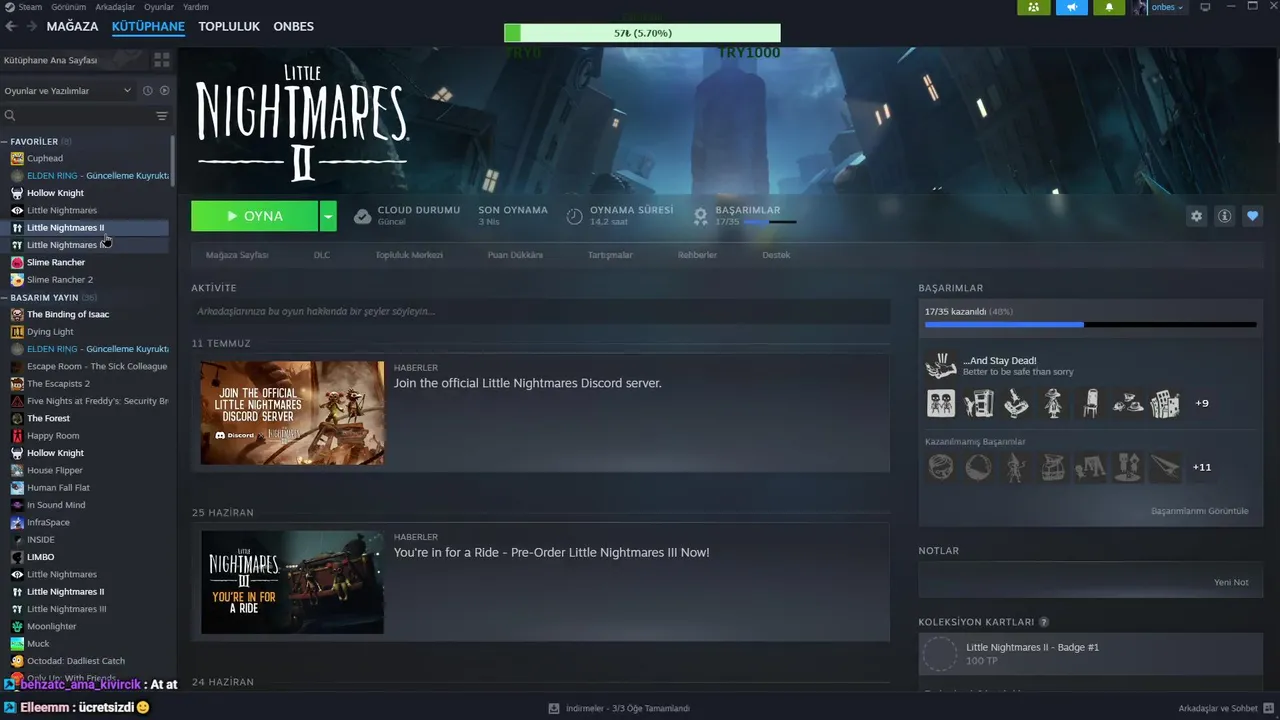Screen dimensions: 1280x720
Task: Toggle the favorite heart for Little Nightmares II
Action: pyautogui.click(x=1252, y=216)
